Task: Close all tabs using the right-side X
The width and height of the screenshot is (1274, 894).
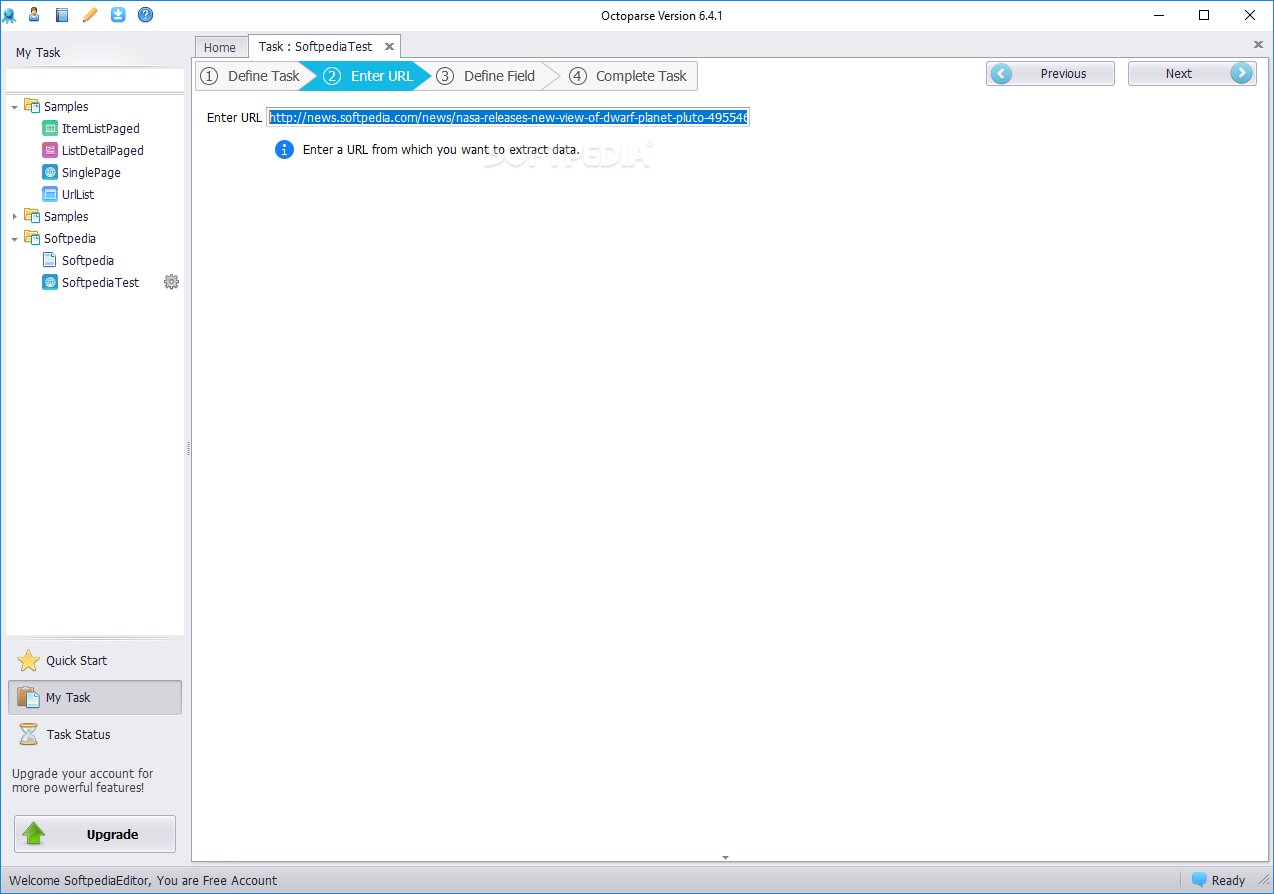Action: click(1258, 44)
